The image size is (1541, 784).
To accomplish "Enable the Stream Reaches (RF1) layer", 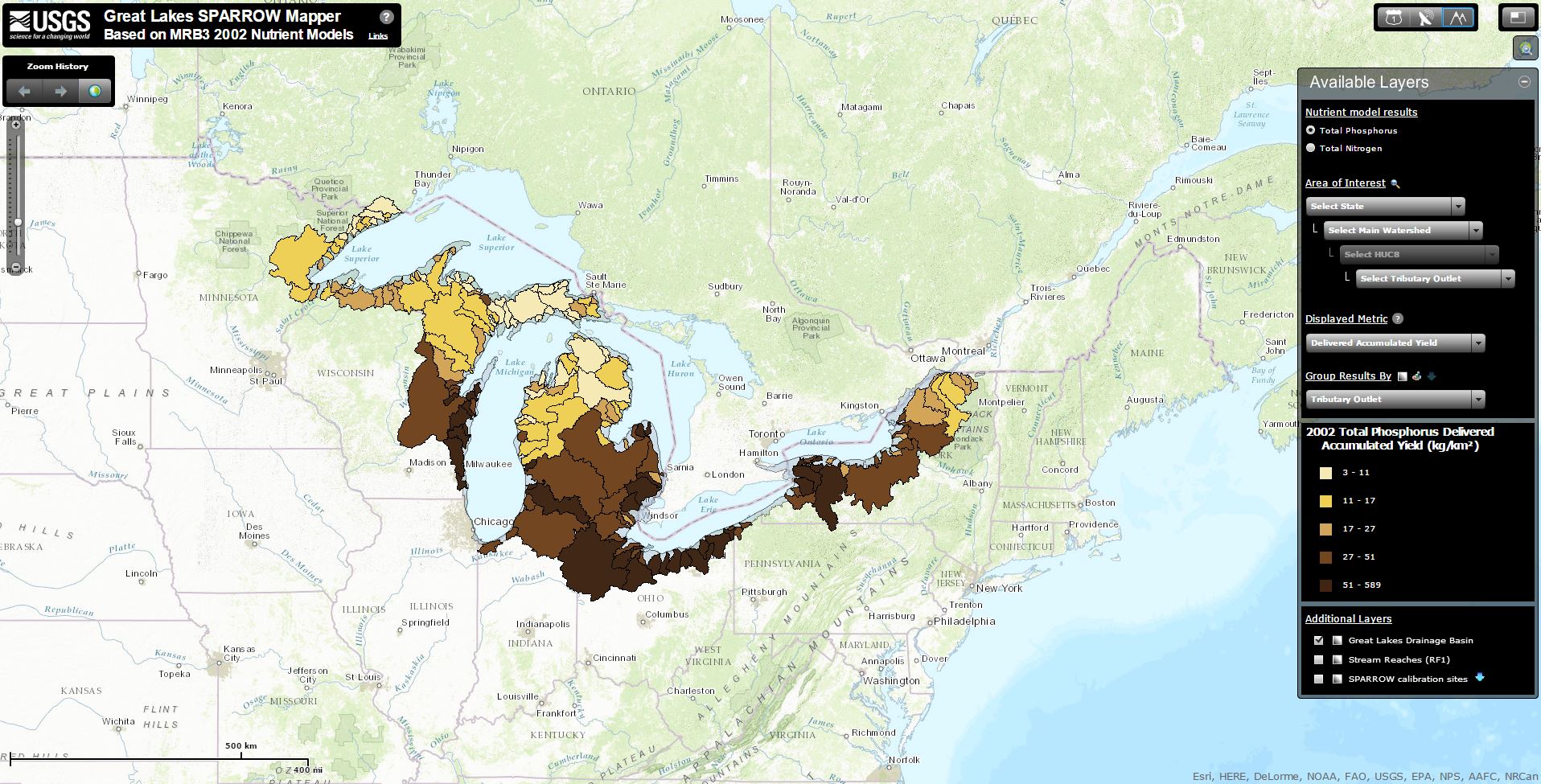I will (1318, 660).
